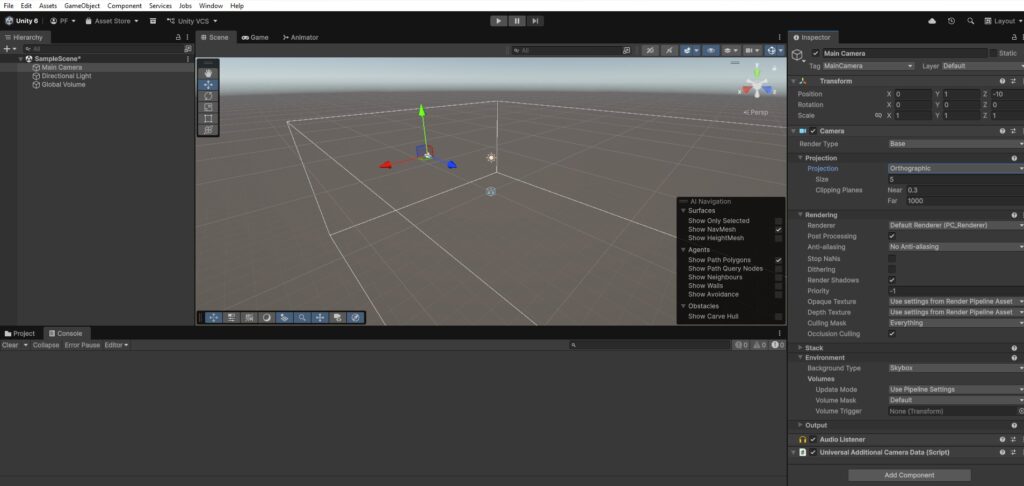The height and width of the screenshot is (486, 1024).
Task: Click the Step frame button
Action: pos(536,21)
